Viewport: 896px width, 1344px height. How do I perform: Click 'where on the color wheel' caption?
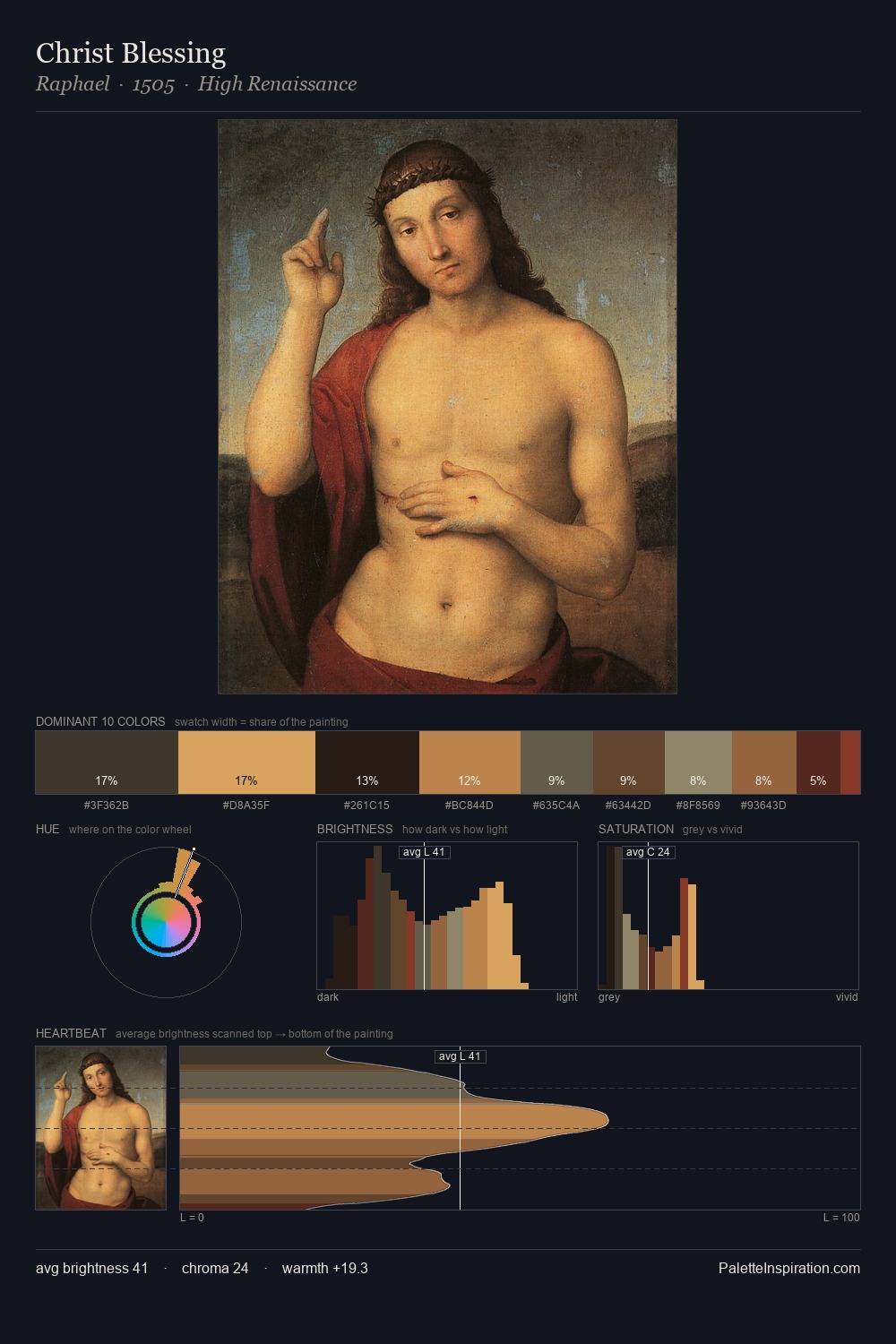click(130, 830)
